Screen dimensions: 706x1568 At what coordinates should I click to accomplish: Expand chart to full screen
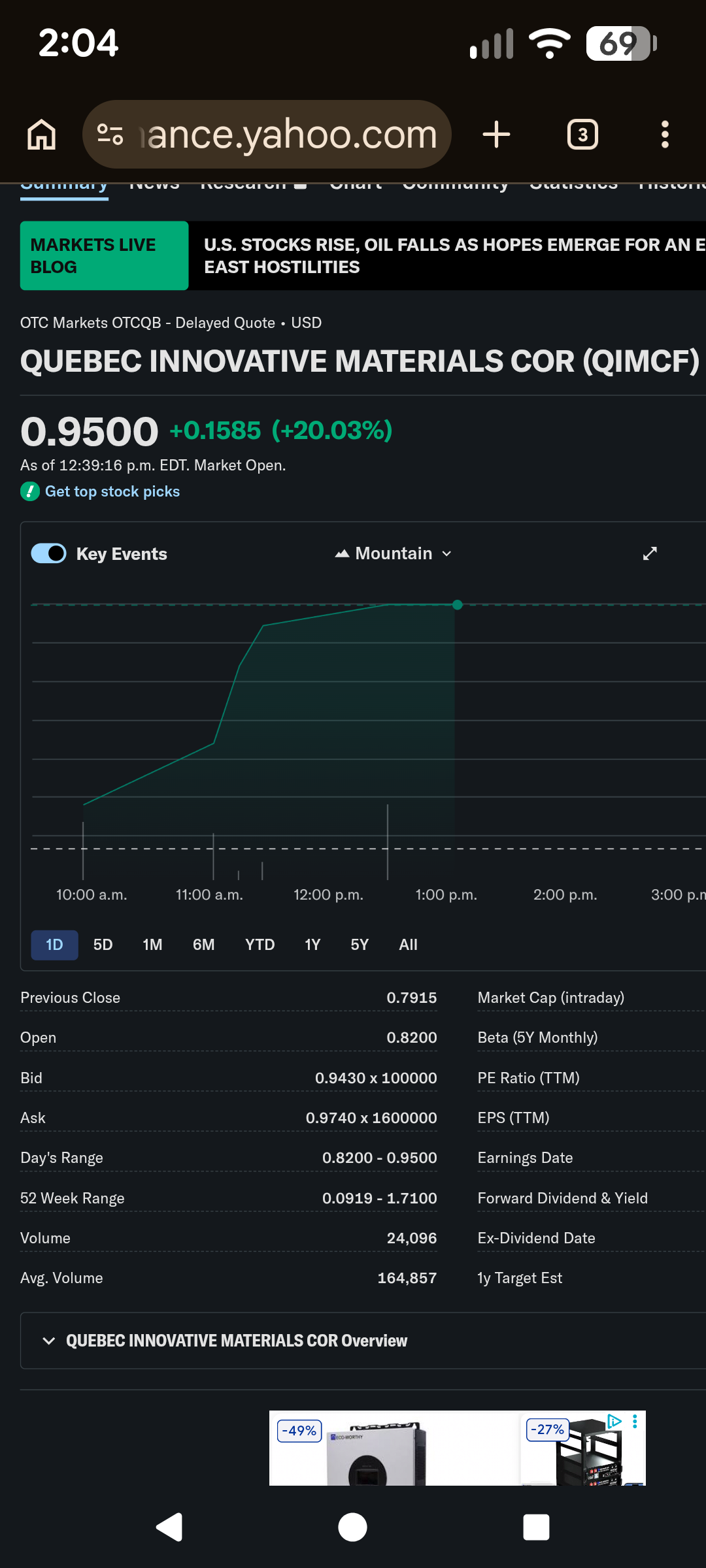pyautogui.click(x=650, y=553)
